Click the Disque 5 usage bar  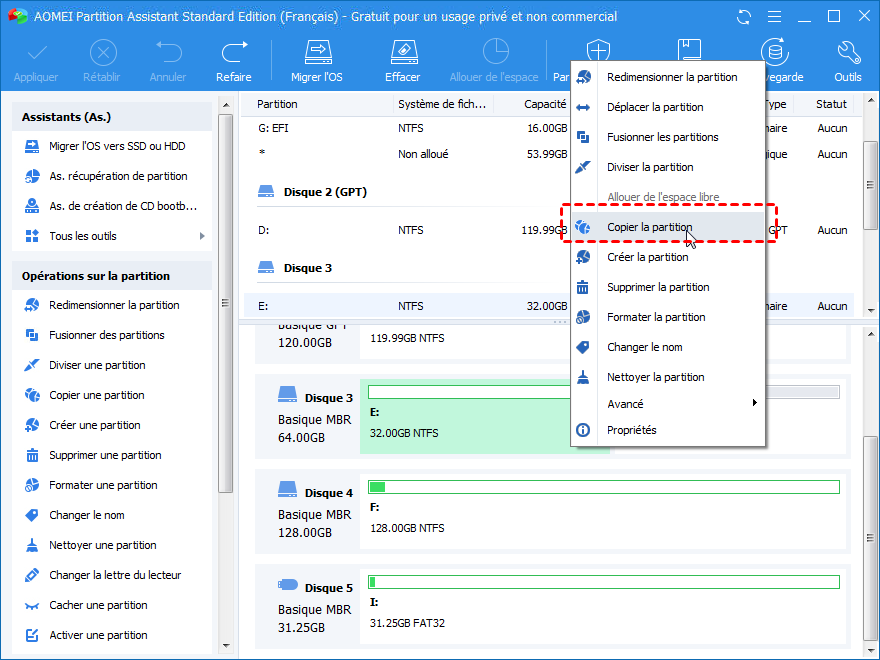[x=604, y=582]
